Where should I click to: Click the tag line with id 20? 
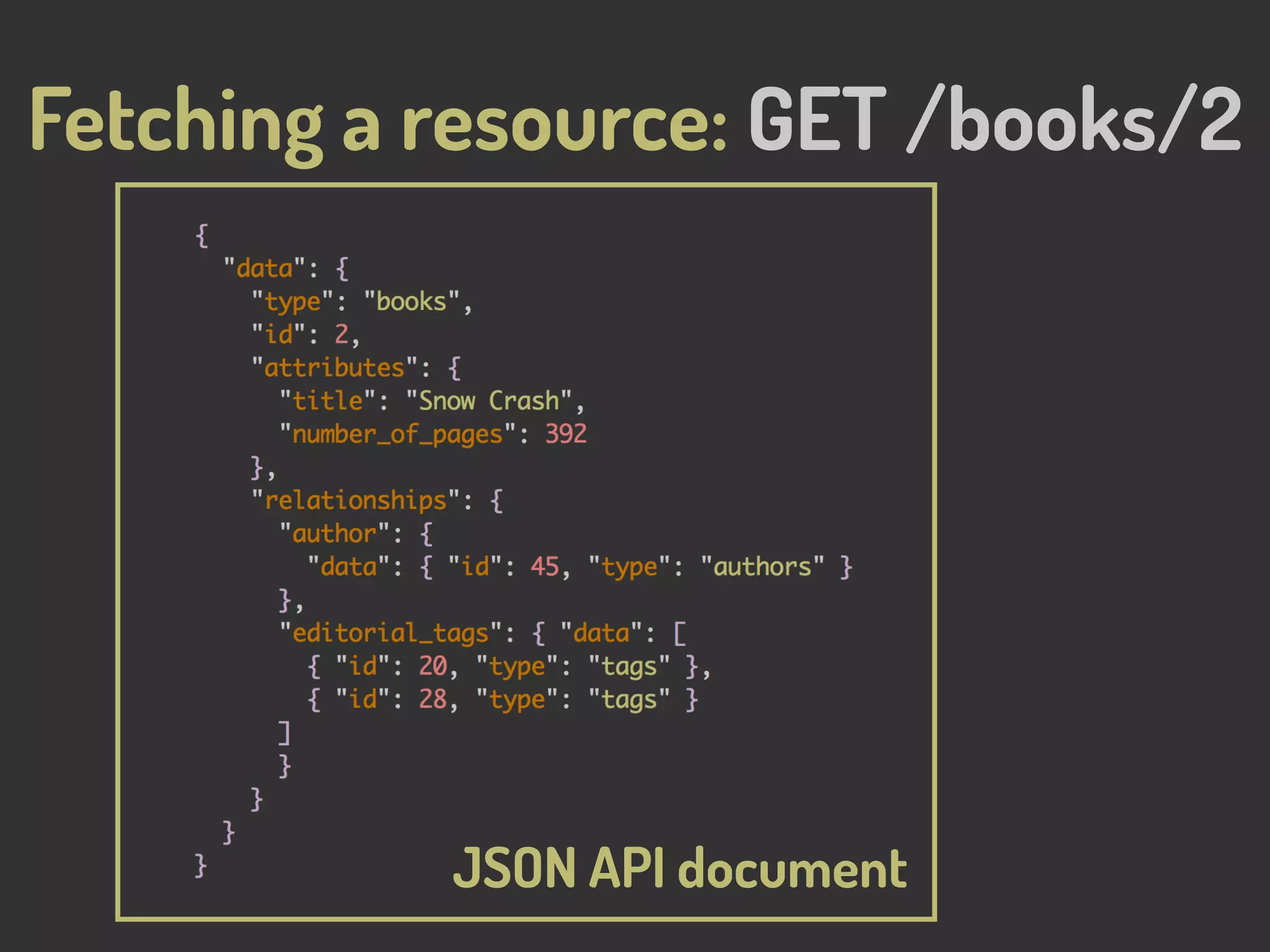(509, 667)
